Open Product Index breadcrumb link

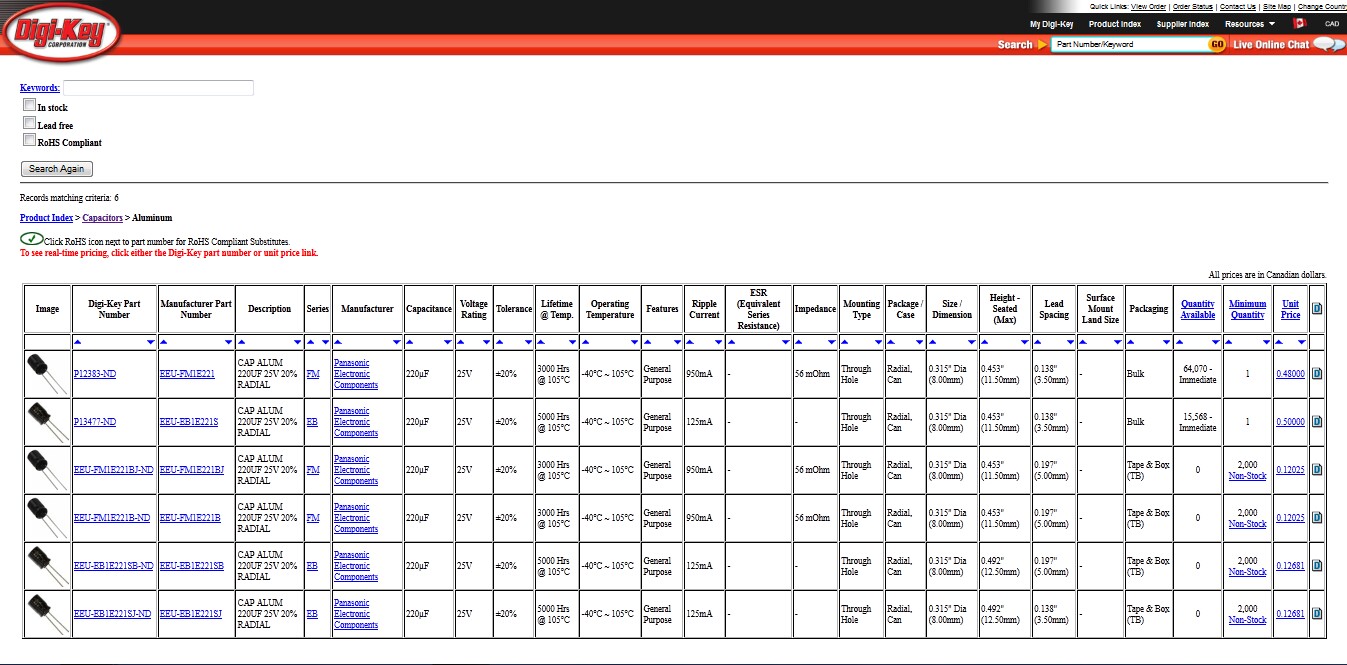(x=46, y=218)
